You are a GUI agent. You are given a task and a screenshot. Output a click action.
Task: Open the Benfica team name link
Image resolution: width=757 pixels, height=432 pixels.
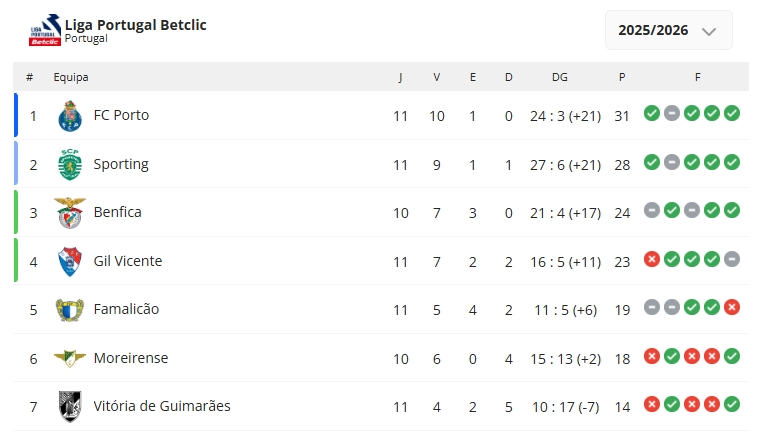pos(118,212)
